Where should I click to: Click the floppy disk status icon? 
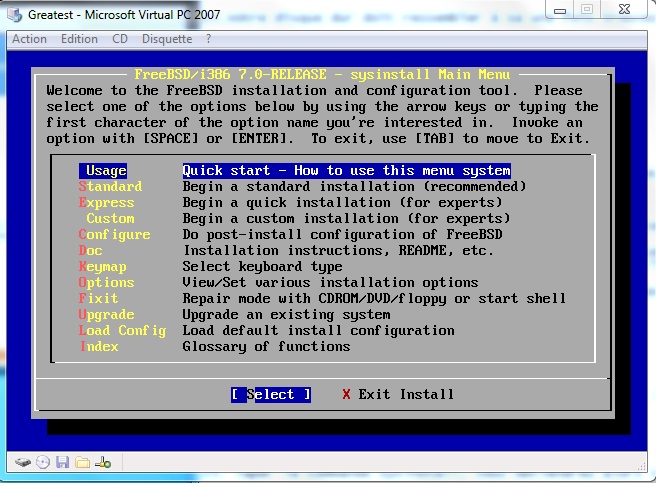[x=62, y=462]
